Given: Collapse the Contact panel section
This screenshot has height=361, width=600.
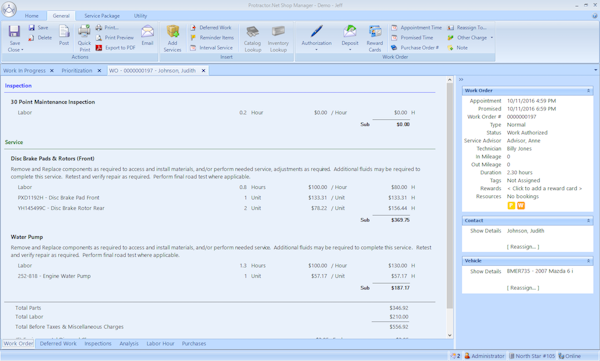Looking at the screenshot, I should [x=588, y=221].
